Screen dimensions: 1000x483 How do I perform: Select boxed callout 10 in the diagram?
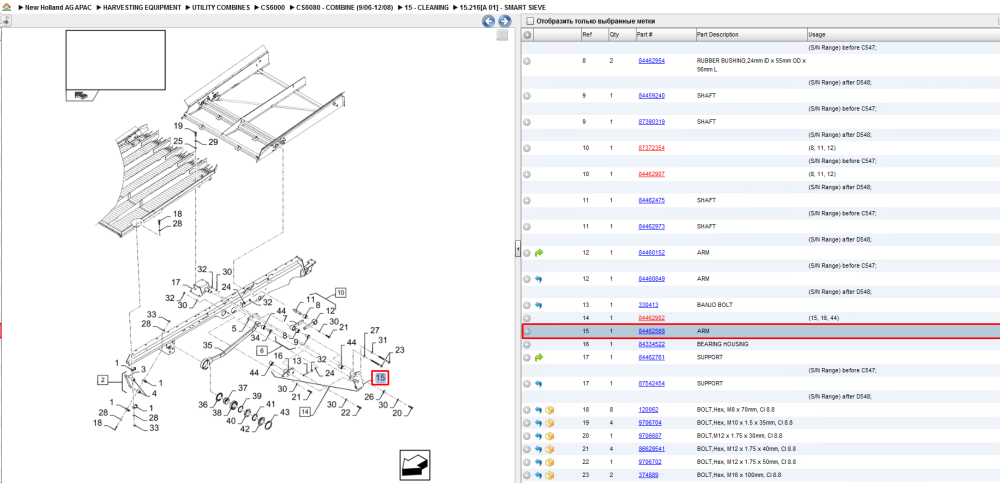[x=341, y=293]
